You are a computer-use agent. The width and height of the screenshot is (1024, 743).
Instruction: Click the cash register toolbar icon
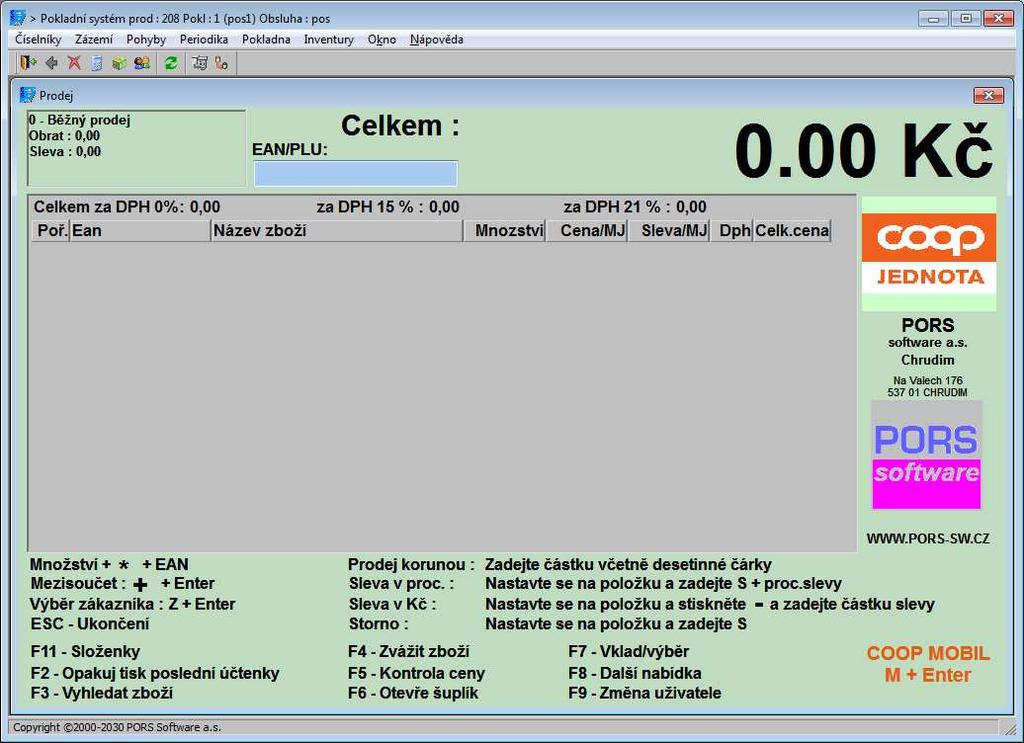pyautogui.click(x=200, y=63)
